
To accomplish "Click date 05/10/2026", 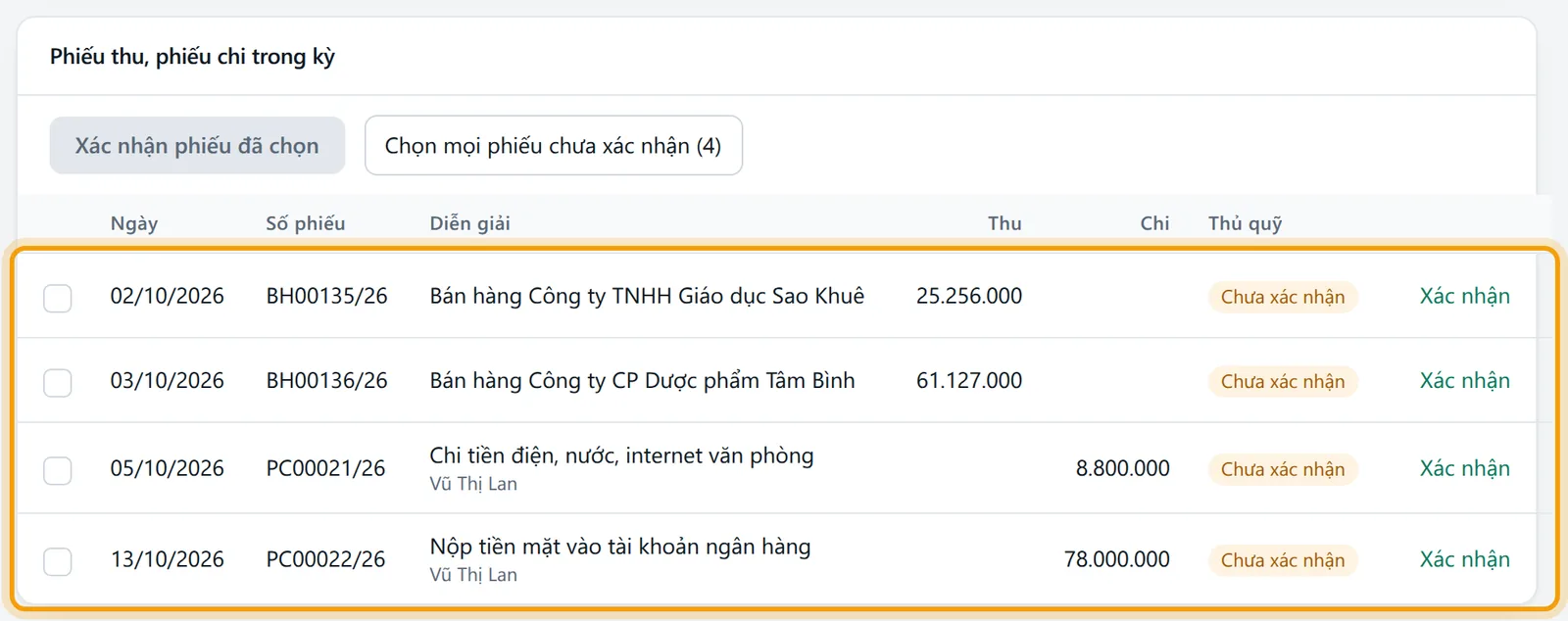I will coord(168,468).
